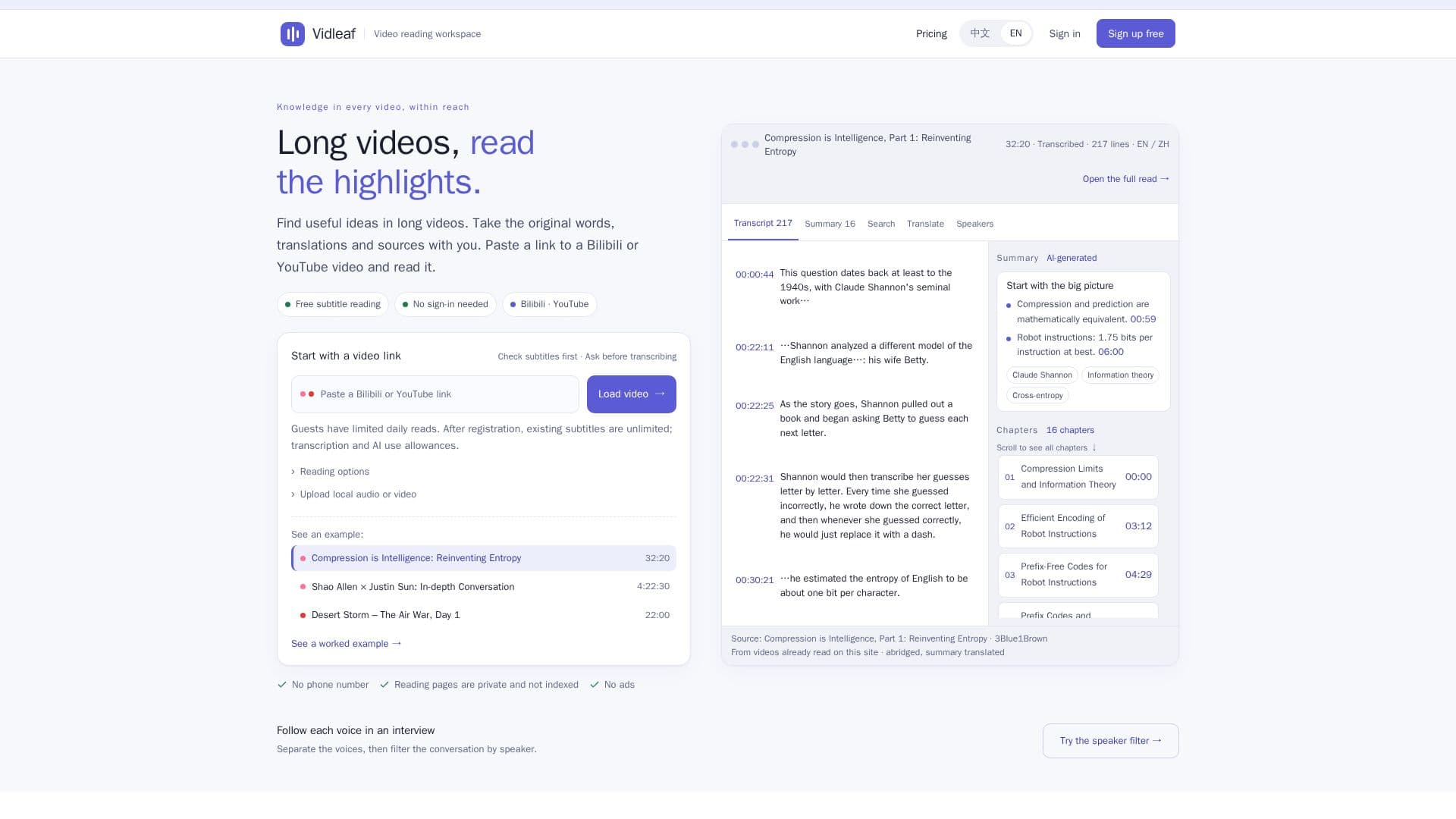Viewport: 1456px width, 819px height.
Task: Open the Translate tab
Action: (x=925, y=224)
